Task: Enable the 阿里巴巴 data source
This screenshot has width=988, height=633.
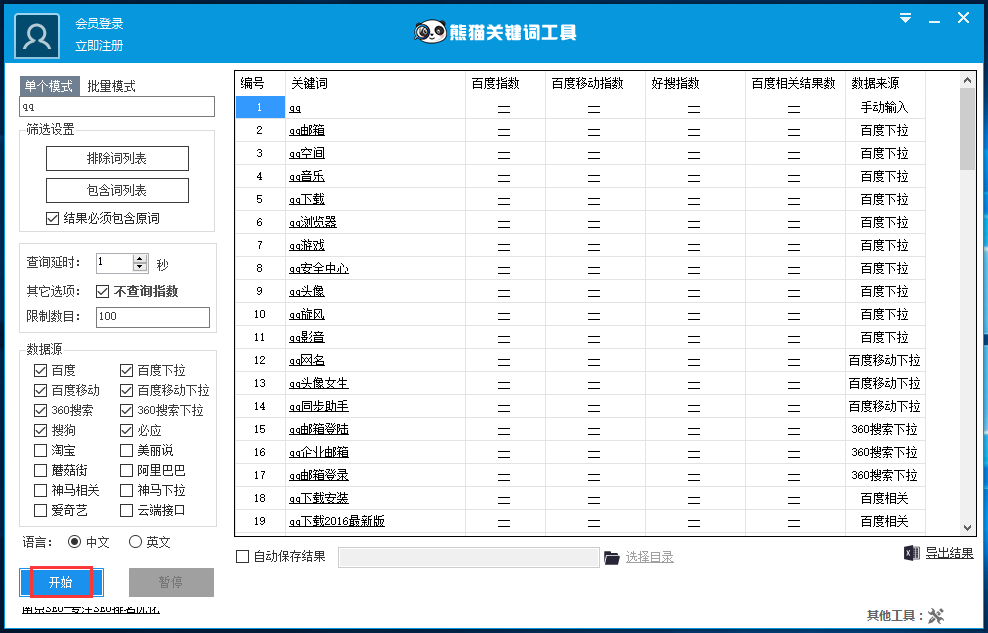Action: (126, 470)
